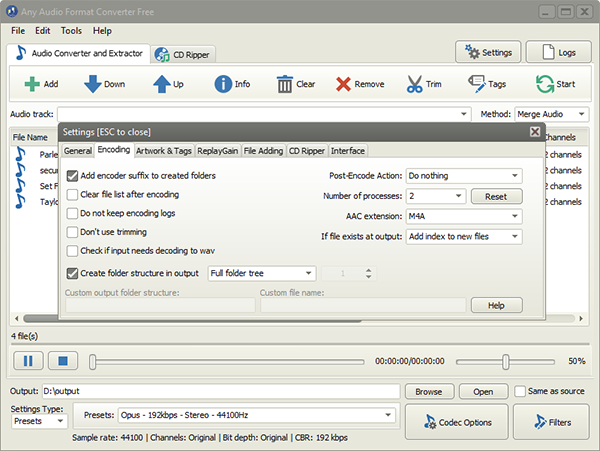Switch to Interface tab
This screenshot has height=451, width=600.
348,151
